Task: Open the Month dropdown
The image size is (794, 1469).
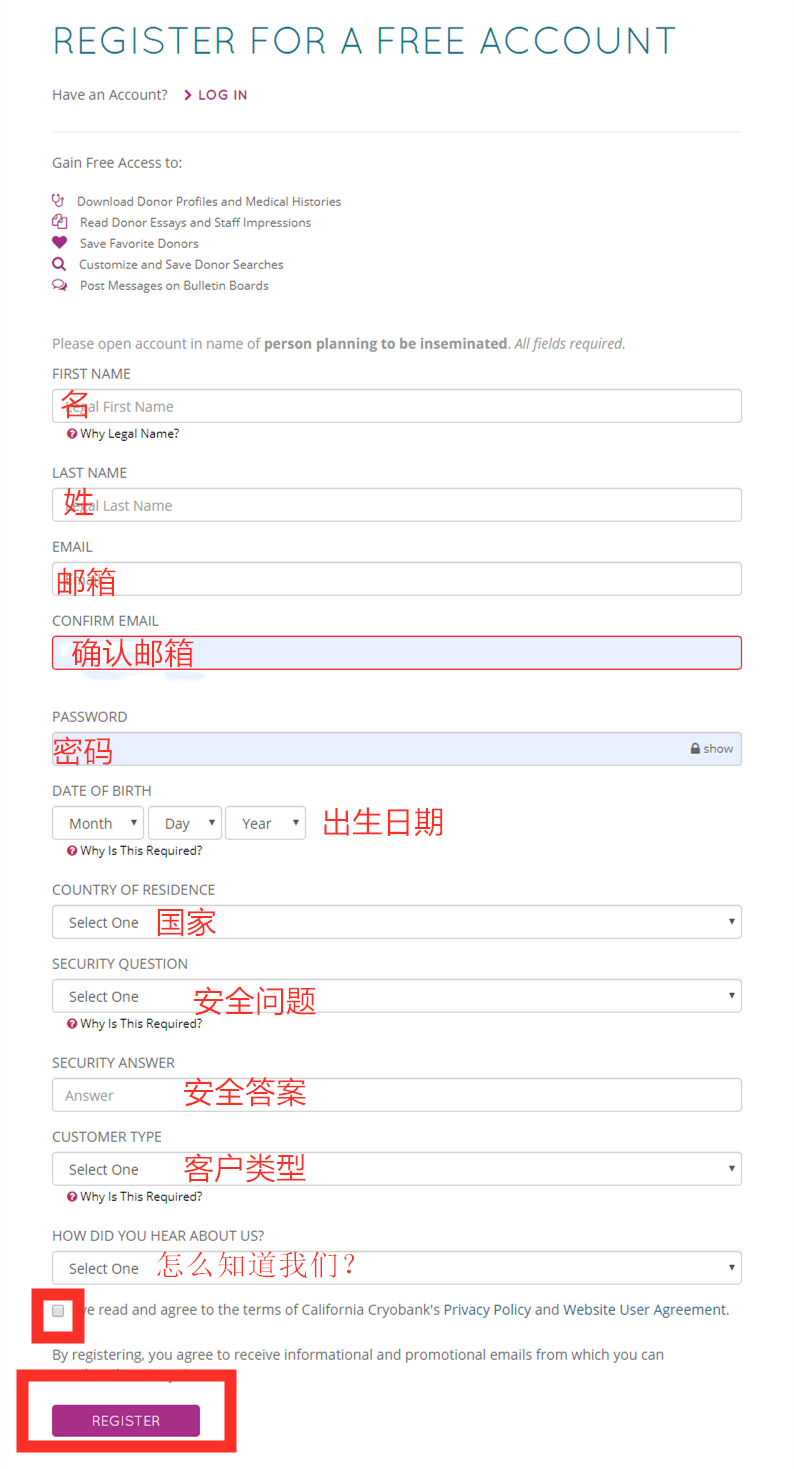Action: [x=98, y=824]
